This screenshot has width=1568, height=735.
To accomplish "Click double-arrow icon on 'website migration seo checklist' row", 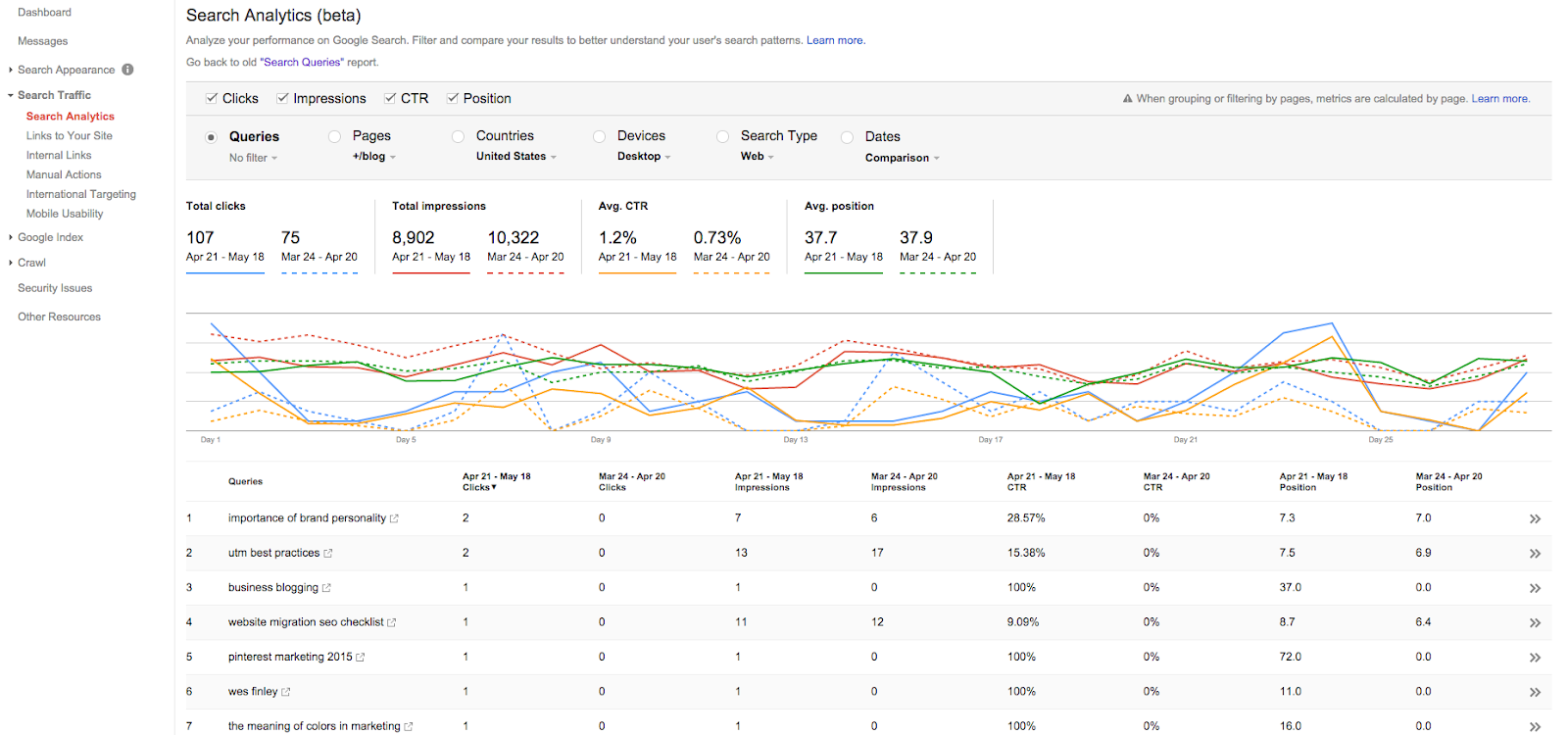I will pyautogui.click(x=1535, y=623).
